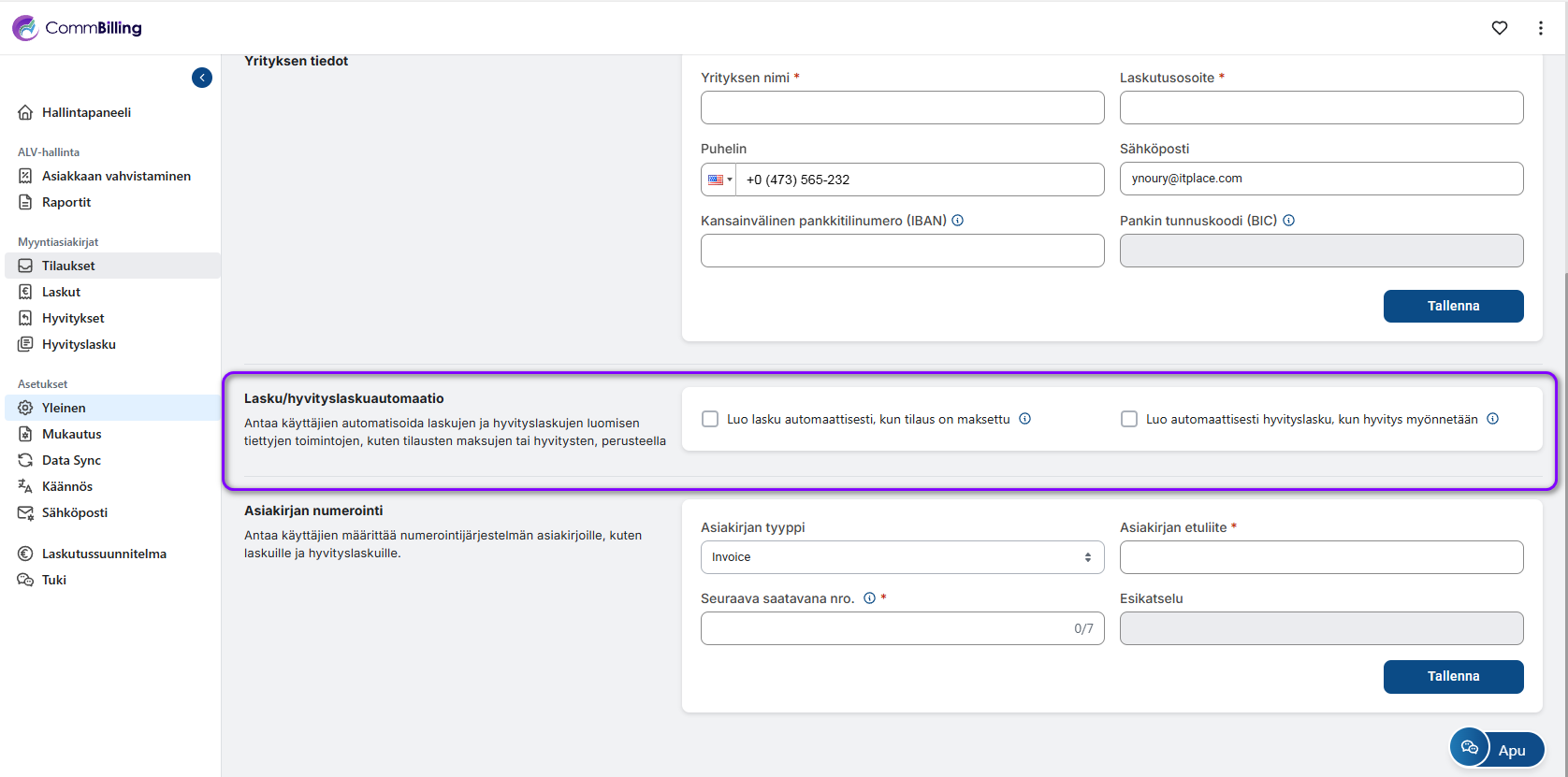
Task: Open the phone country flag selector
Action: (x=719, y=180)
